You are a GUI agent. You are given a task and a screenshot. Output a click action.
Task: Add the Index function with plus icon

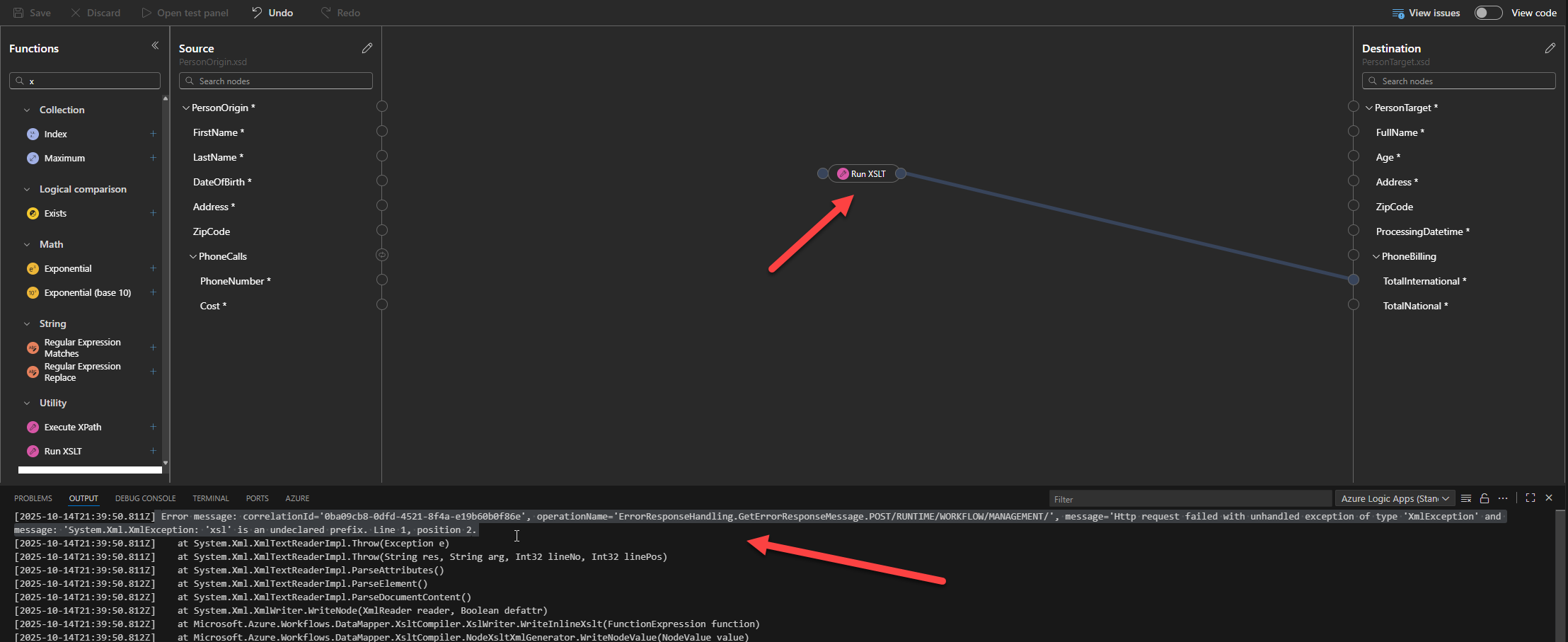coord(153,134)
